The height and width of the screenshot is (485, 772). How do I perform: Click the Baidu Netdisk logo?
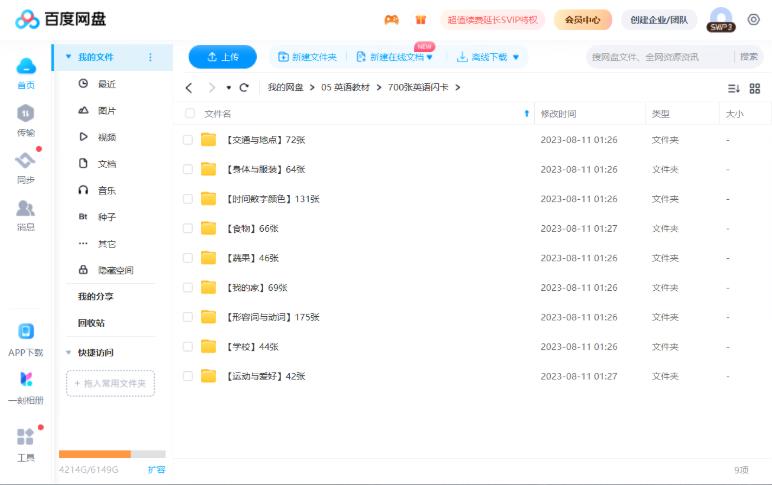click(61, 19)
